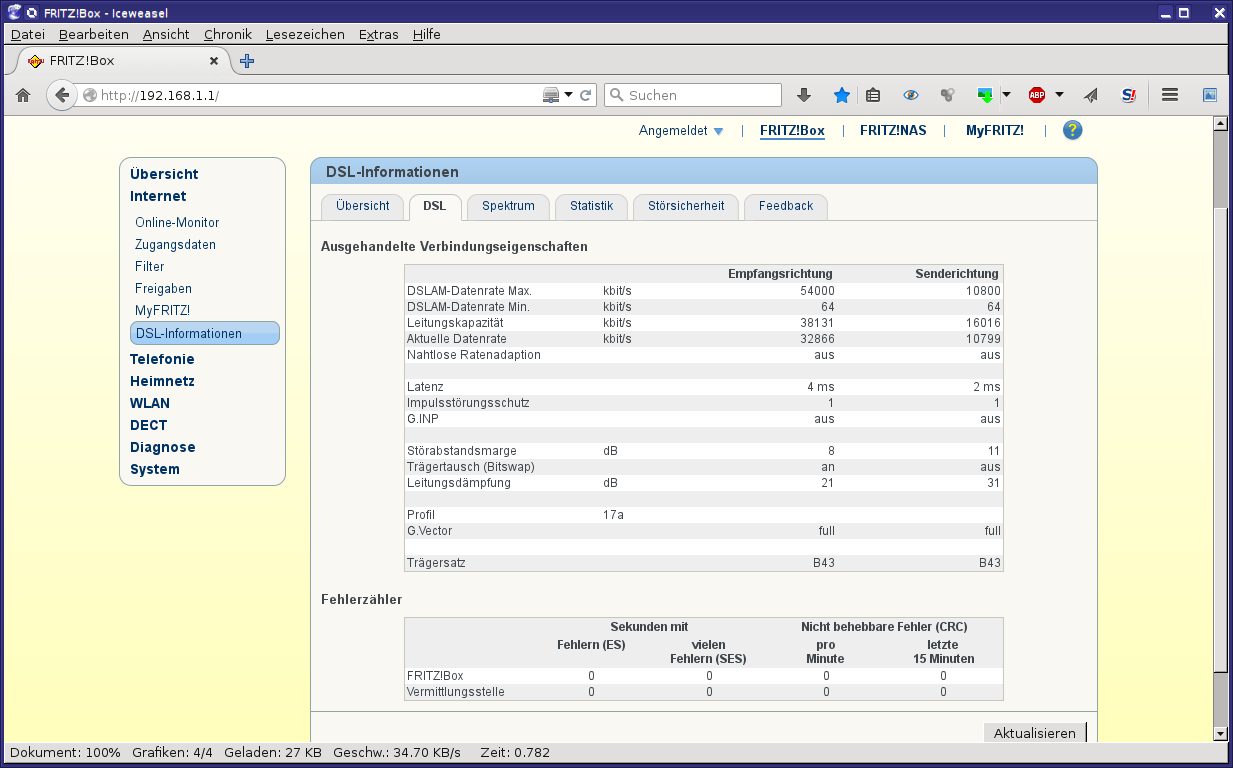This screenshot has height=768, width=1233.
Task: Open the MyFRITZ! link in header
Action: [x=995, y=131]
